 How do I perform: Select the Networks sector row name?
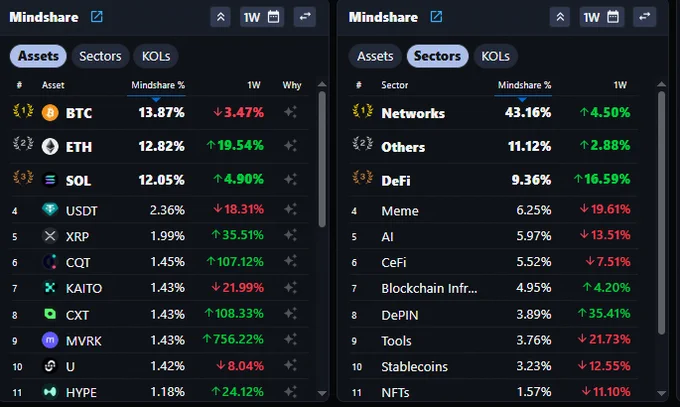(x=413, y=113)
